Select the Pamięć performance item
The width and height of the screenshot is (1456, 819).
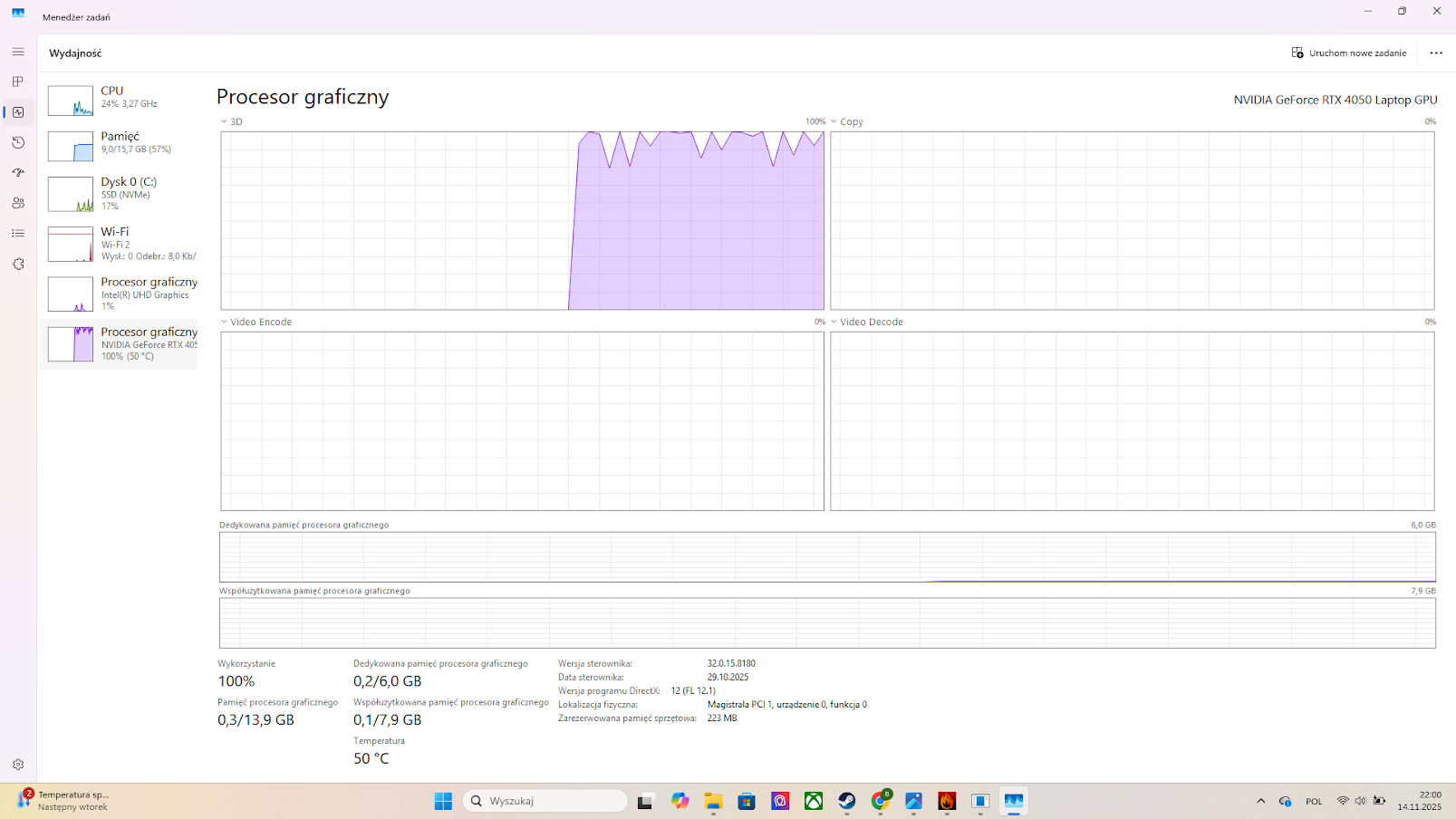[120, 145]
